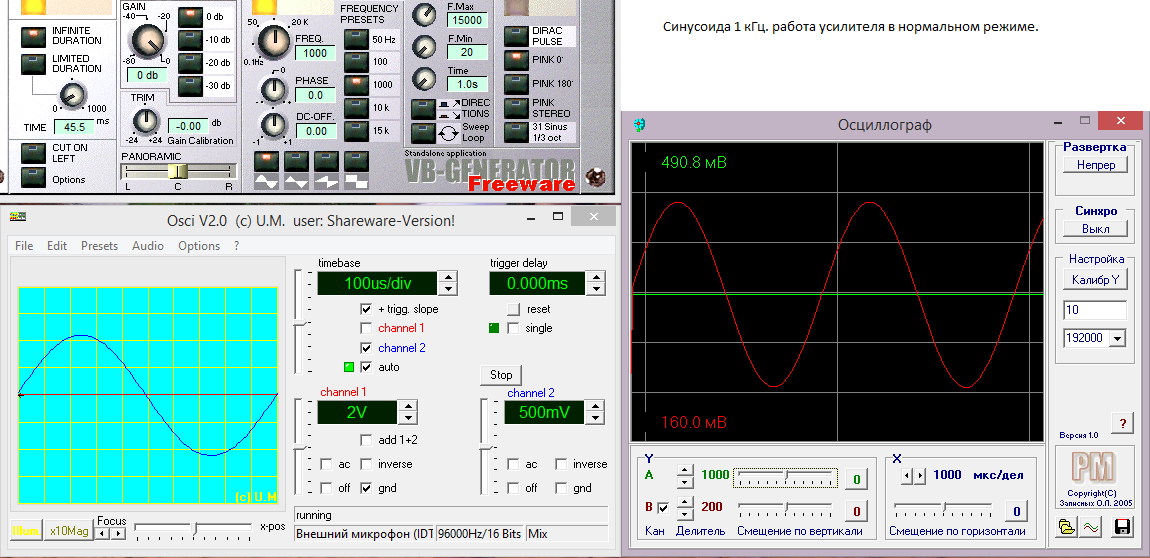
Task: Toggle the channel B checkbox
Action: tap(662, 508)
